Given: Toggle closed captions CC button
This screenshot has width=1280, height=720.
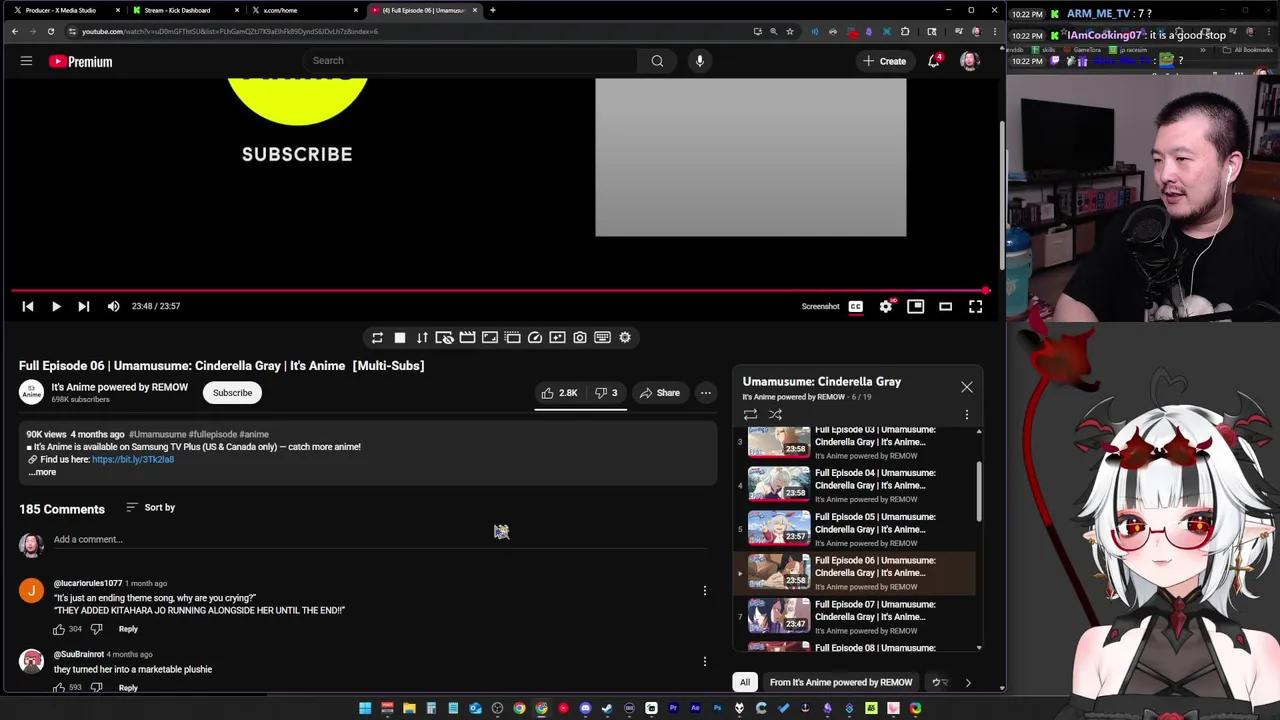Looking at the screenshot, I should point(855,306).
